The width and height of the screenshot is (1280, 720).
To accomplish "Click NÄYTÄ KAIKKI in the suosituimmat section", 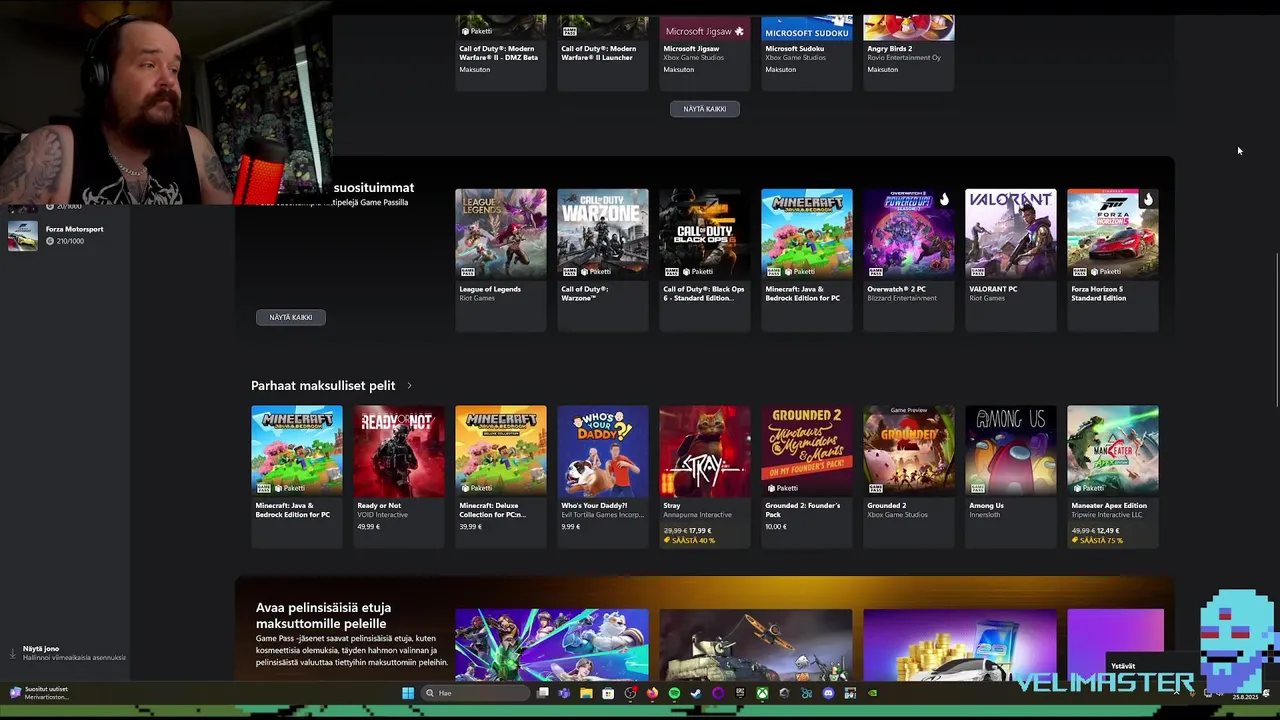I will 291,317.
